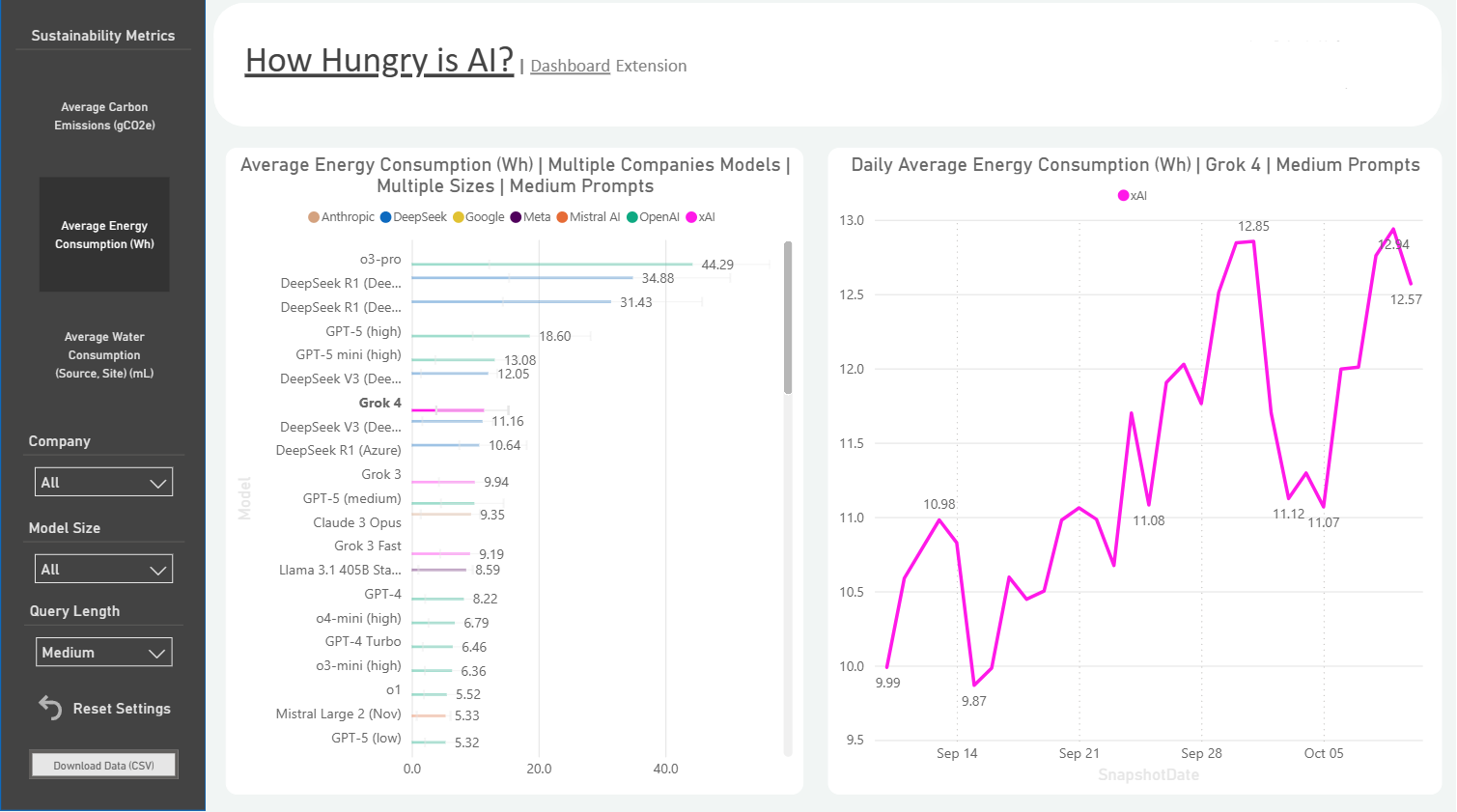Click the xAI marker in bar chart legend
This screenshot has height=812, width=1457.
[x=691, y=217]
